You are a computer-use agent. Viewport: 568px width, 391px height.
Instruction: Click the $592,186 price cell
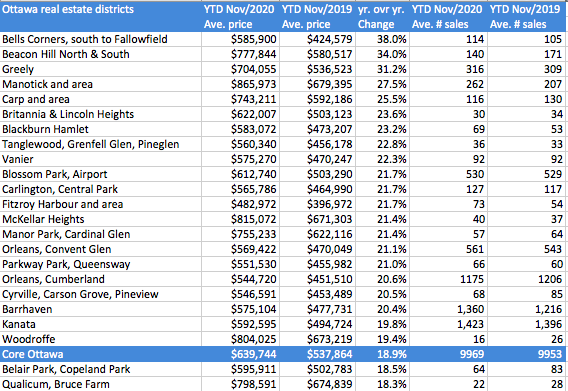(x=317, y=99)
